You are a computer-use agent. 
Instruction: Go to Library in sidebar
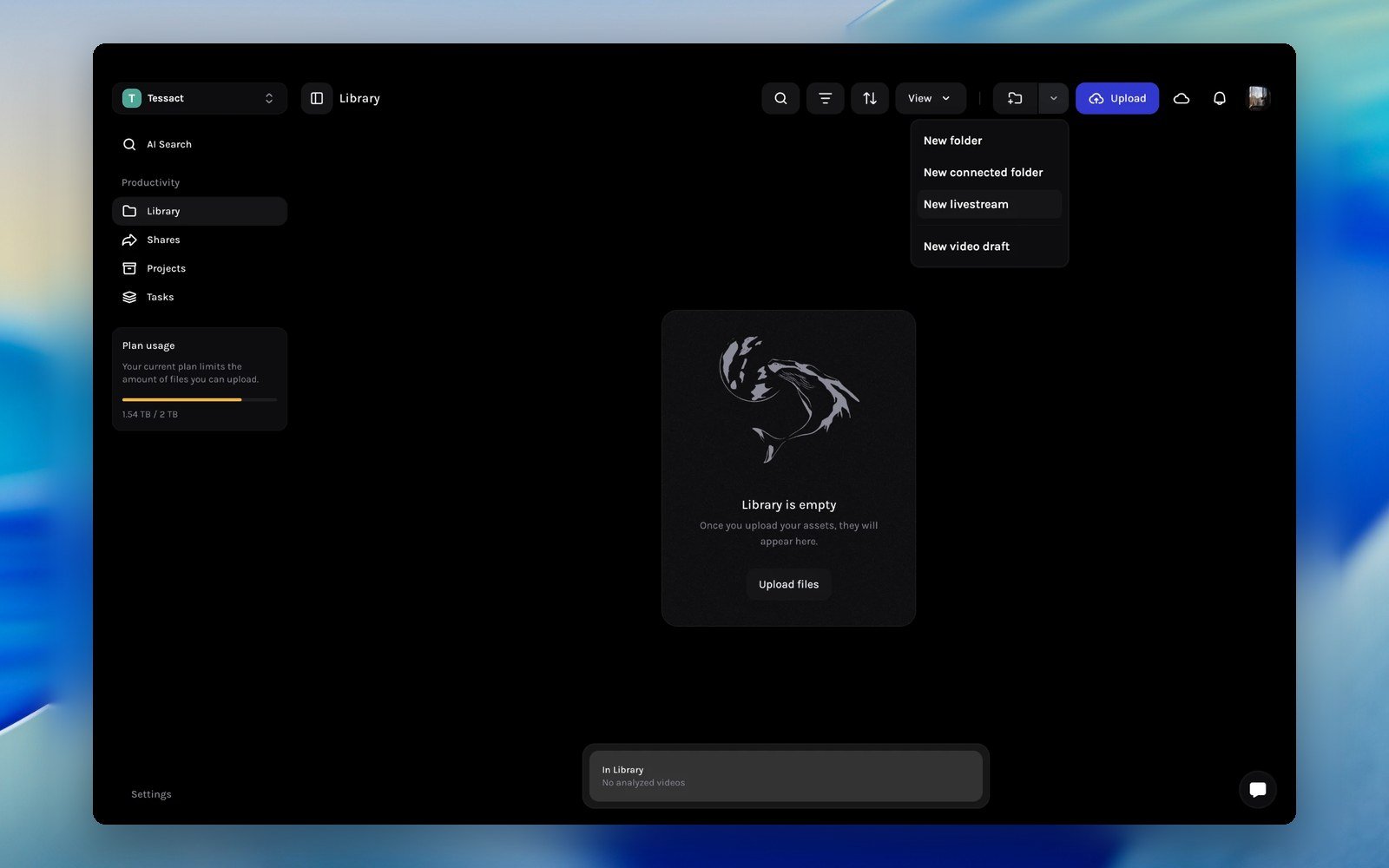click(199, 211)
